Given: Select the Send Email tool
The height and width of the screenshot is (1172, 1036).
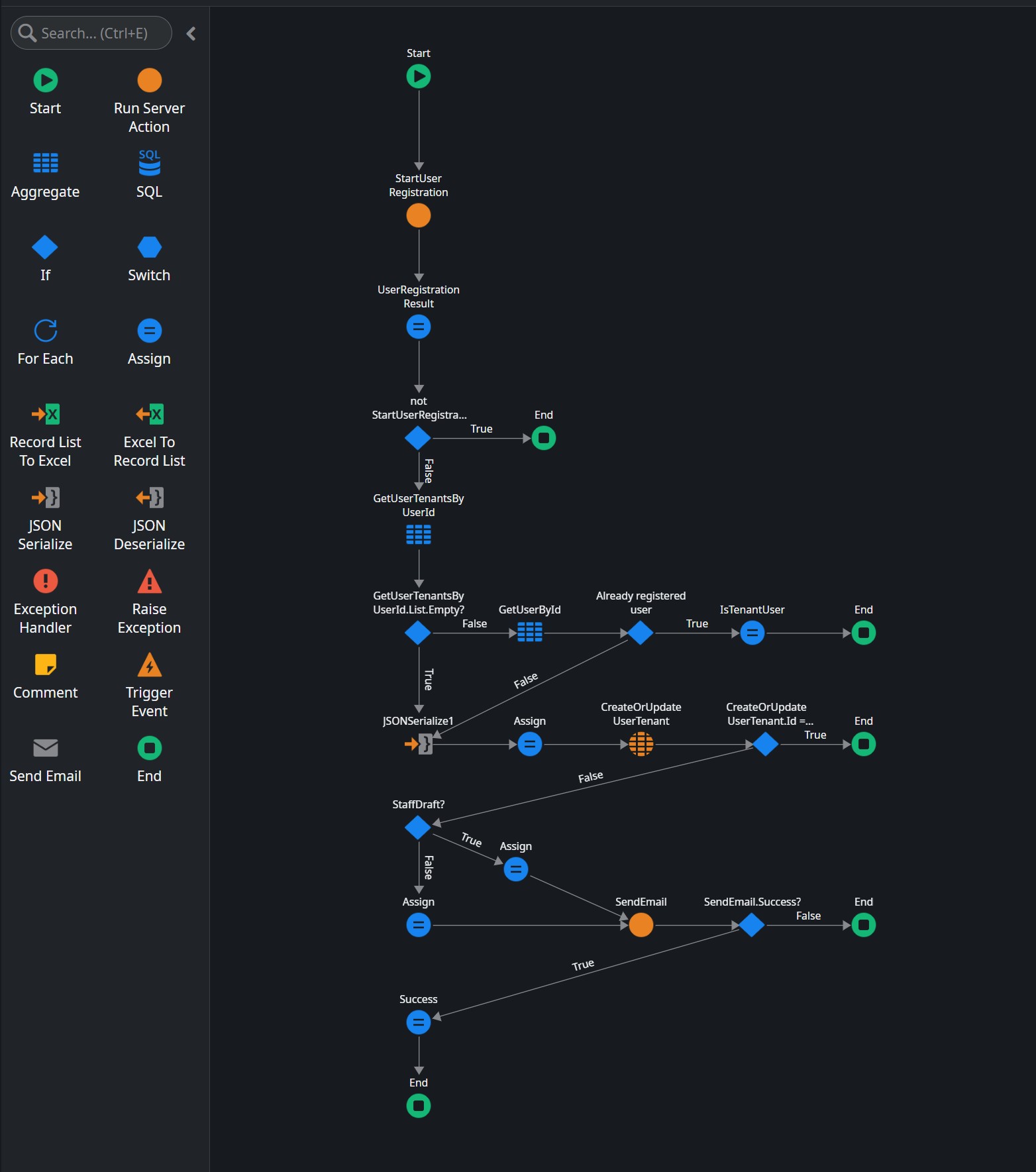Looking at the screenshot, I should tap(45, 760).
